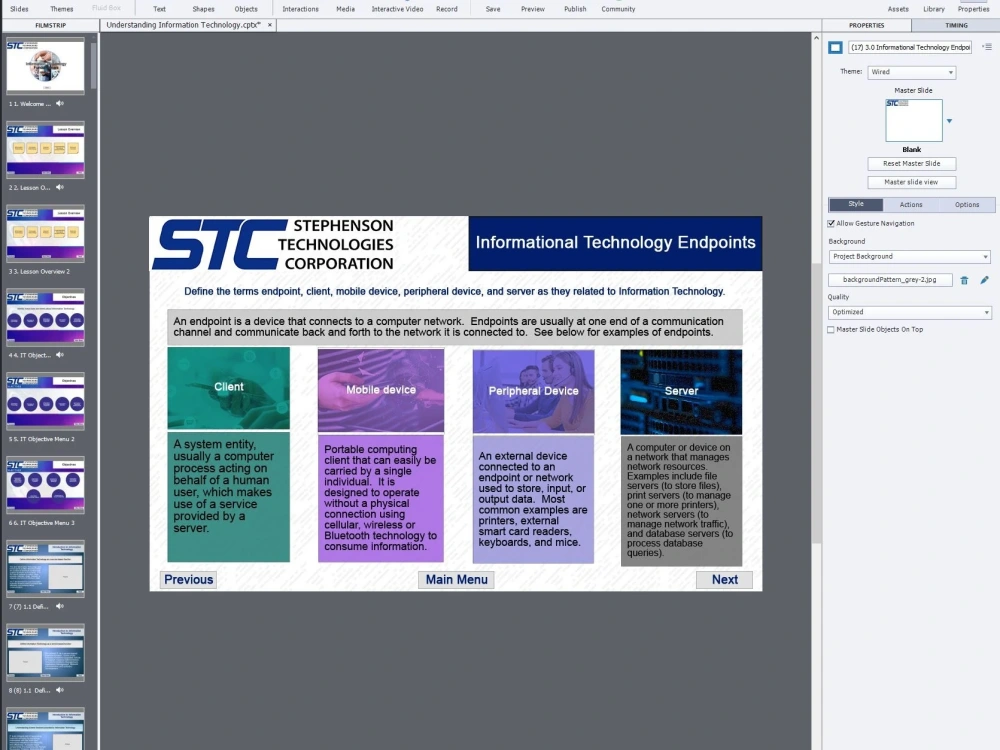Image resolution: width=1000 pixels, height=750 pixels.
Task: Select the Next button on the slide
Action: (x=724, y=579)
